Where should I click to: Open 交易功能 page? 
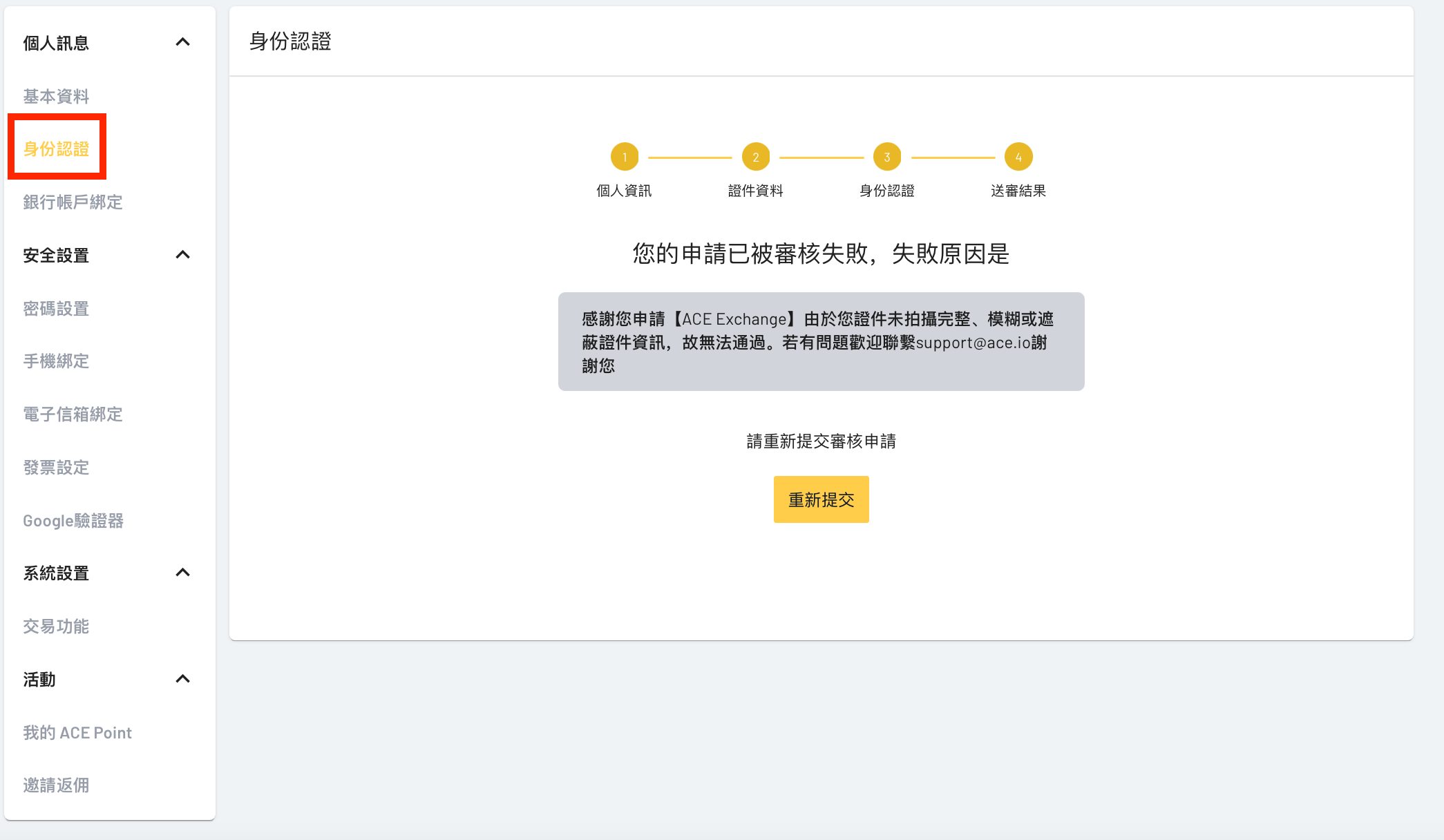(56, 626)
